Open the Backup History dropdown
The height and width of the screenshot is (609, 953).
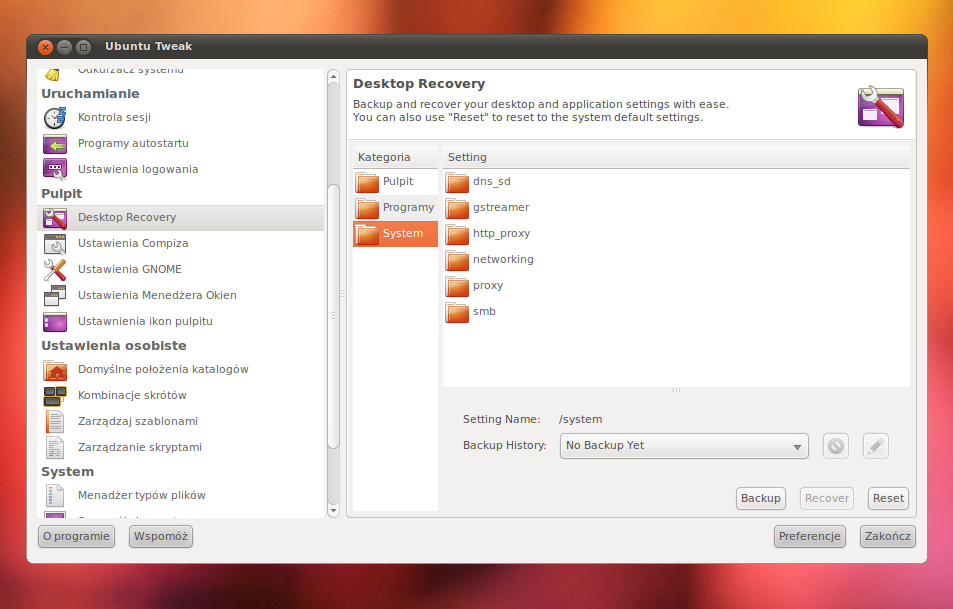tap(684, 446)
